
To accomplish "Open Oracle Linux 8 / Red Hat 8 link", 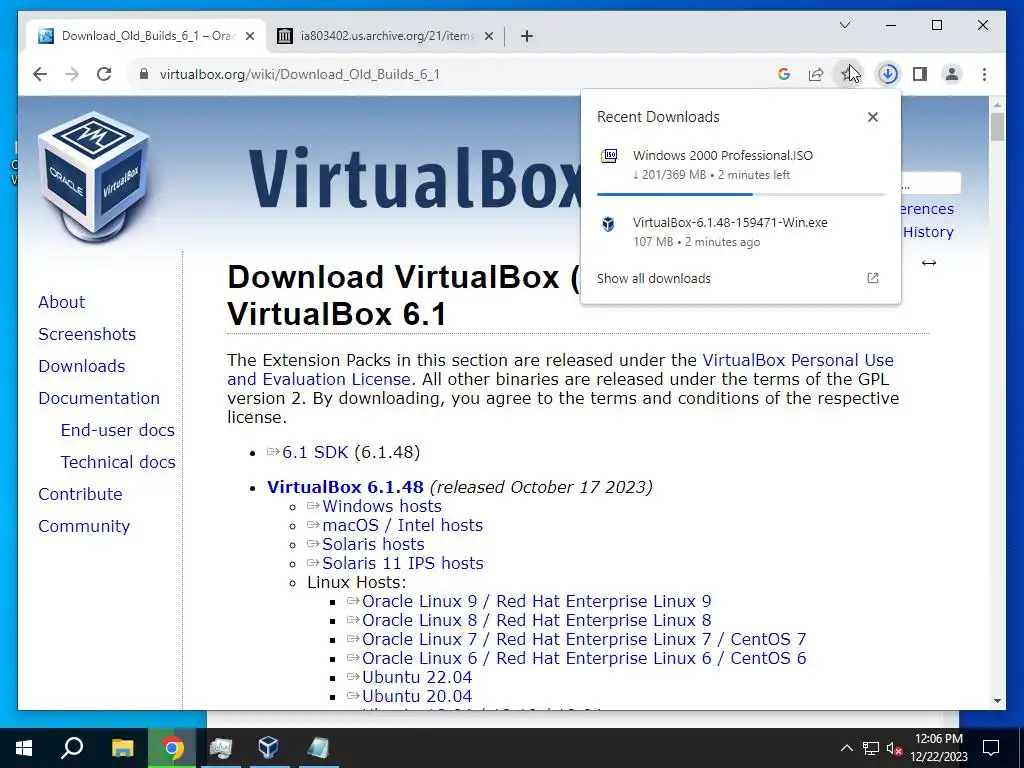I will [536, 620].
